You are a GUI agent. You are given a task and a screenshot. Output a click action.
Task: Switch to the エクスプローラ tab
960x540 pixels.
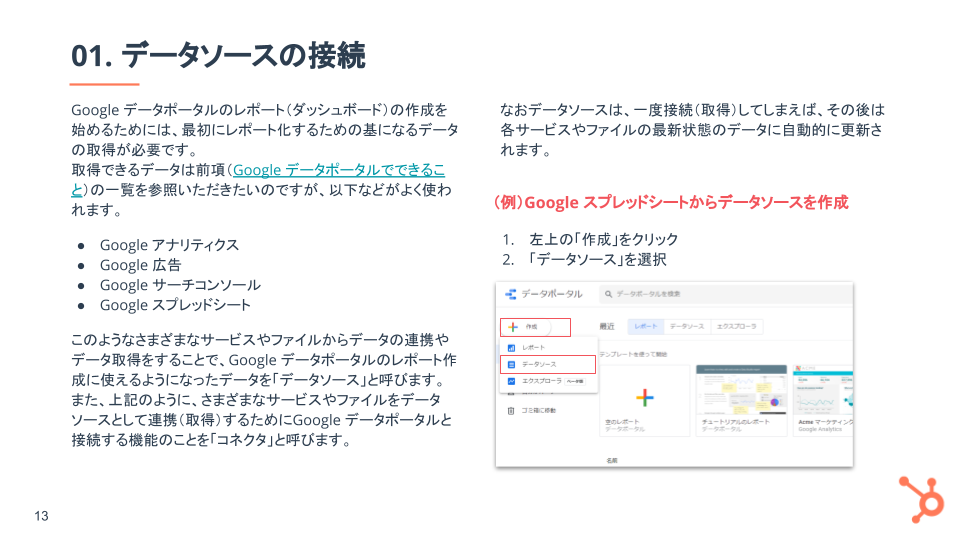(735, 327)
